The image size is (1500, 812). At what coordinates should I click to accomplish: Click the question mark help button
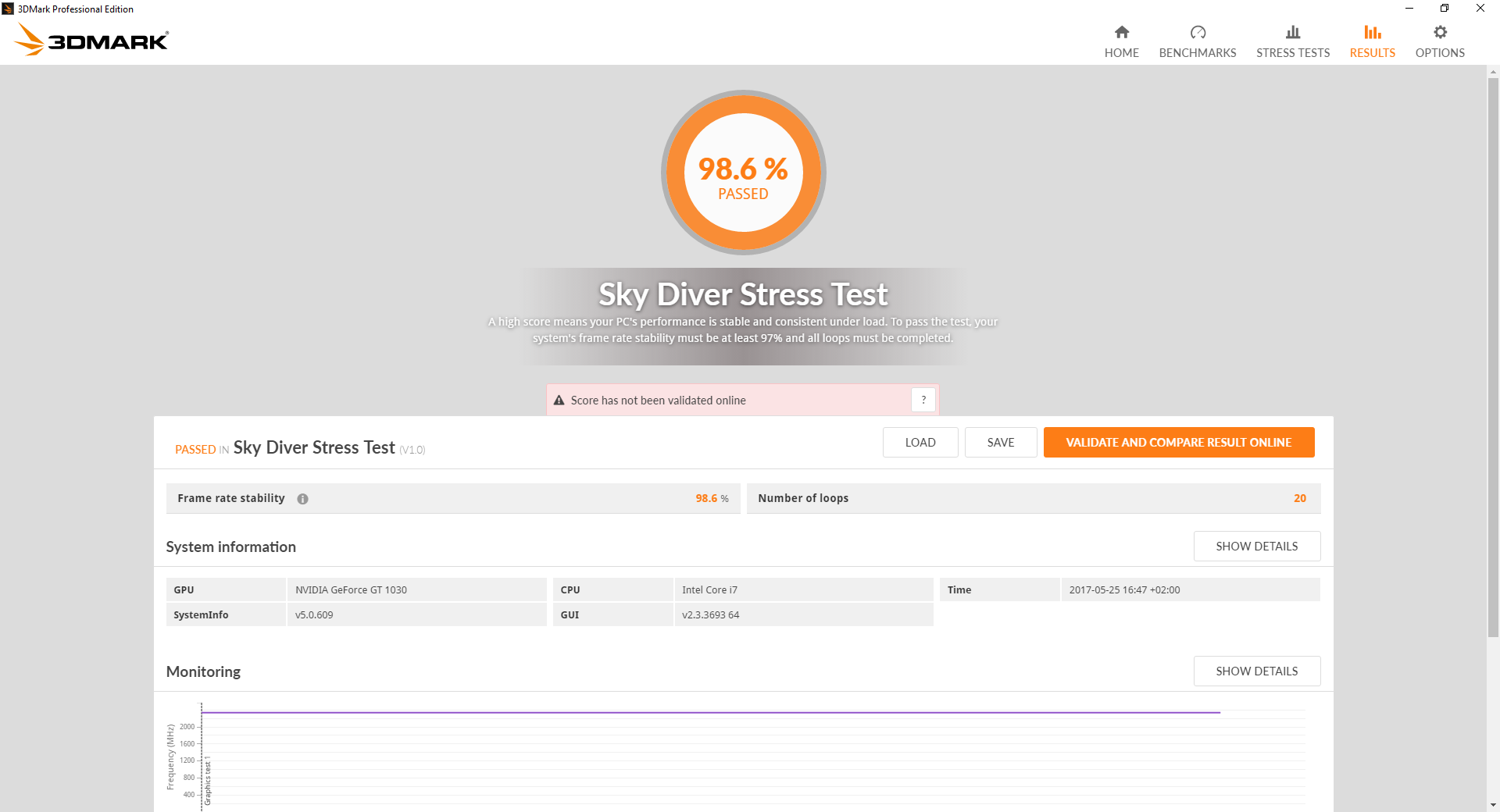[x=923, y=400]
